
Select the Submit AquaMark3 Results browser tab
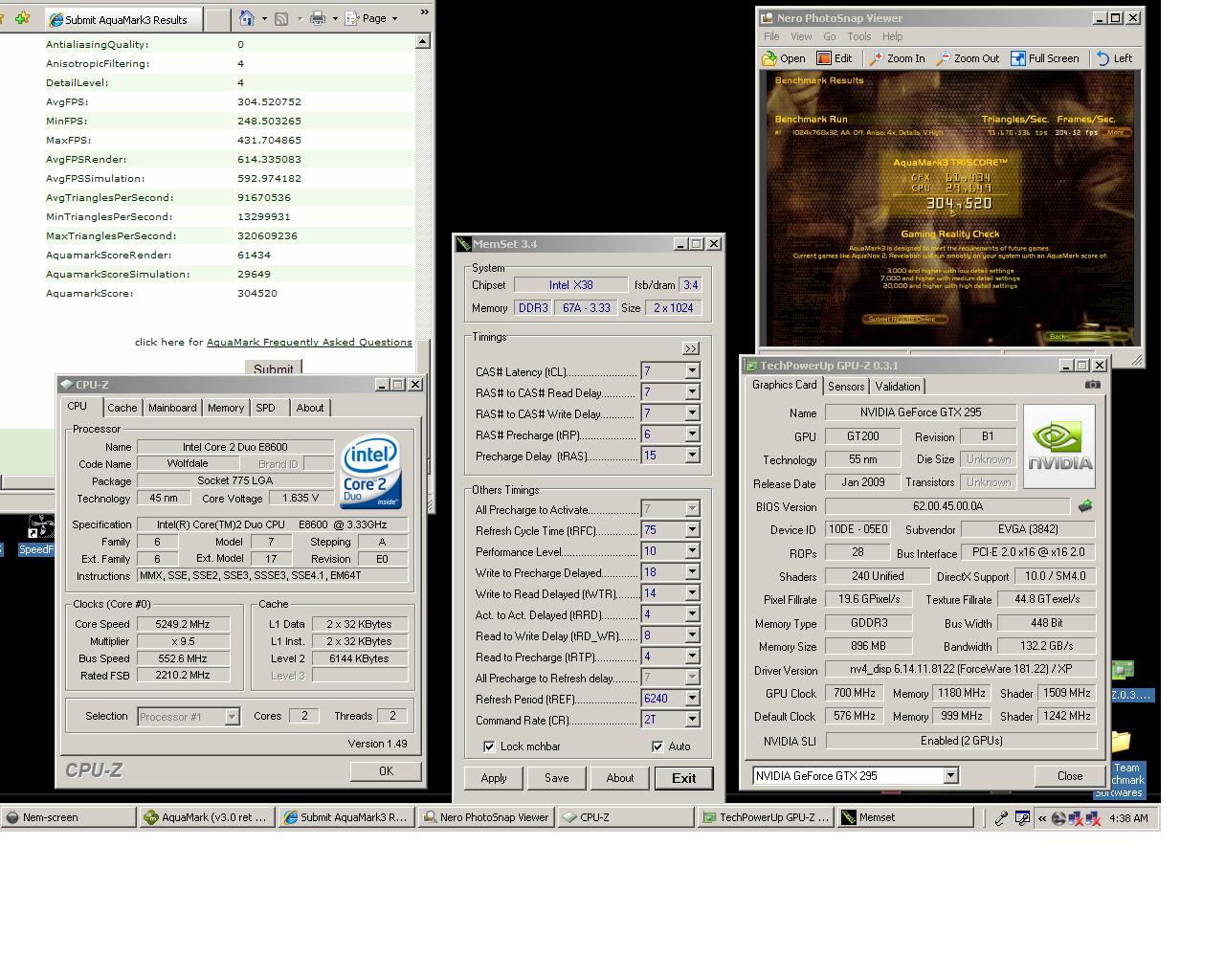pyautogui.click(x=123, y=19)
